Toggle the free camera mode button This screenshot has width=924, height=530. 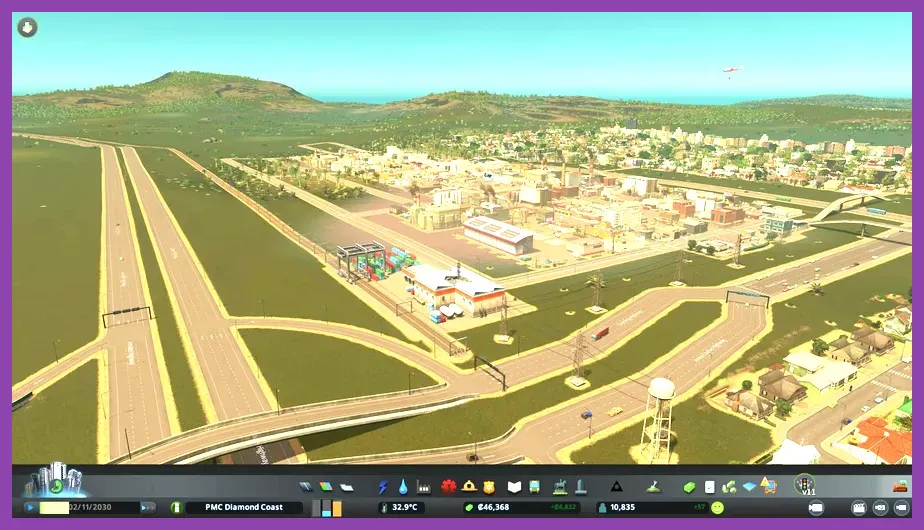click(816, 508)
